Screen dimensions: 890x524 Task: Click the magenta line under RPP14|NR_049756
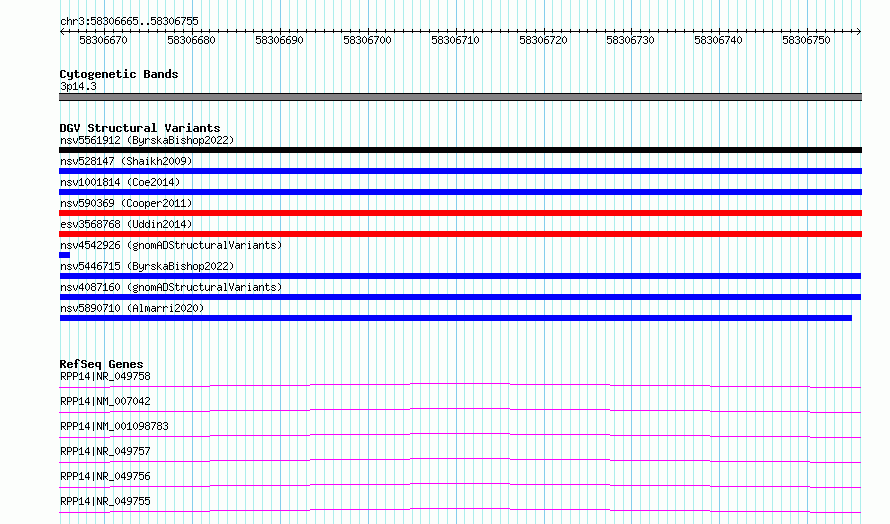tap(460, 486)
